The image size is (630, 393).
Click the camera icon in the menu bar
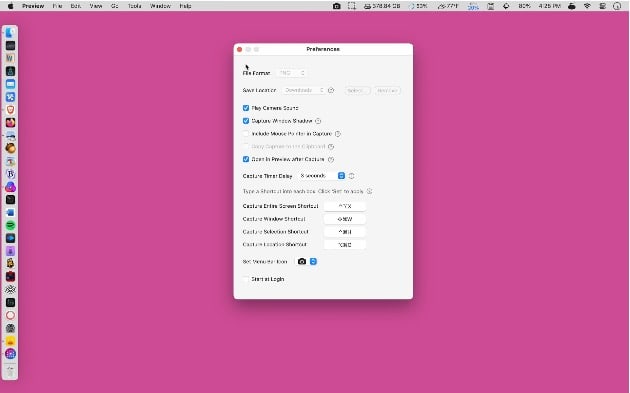pos(337,6)
